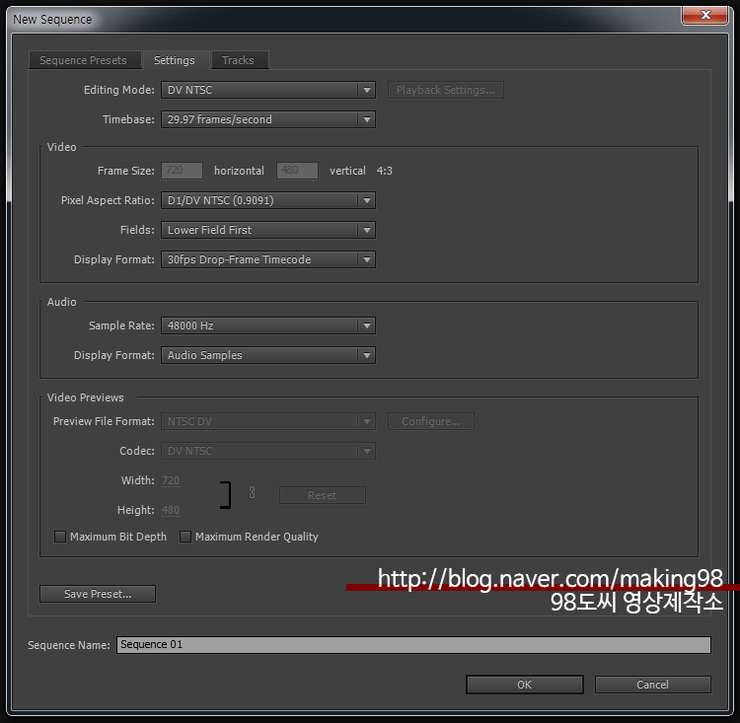The width and height of the screenshot is (740, 723).
Task: Click the preview Width value 720
Action: point(171,480)
